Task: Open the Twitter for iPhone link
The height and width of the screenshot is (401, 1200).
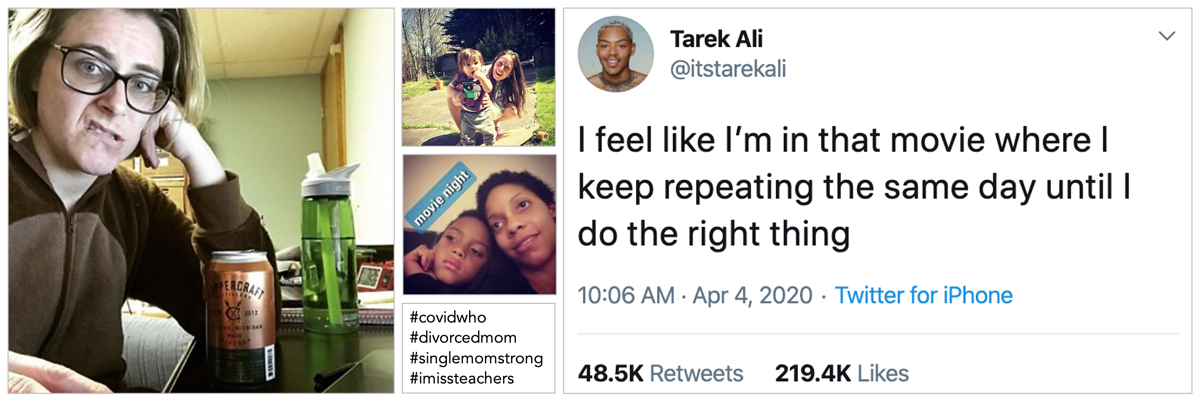Action: click(923, 296)
